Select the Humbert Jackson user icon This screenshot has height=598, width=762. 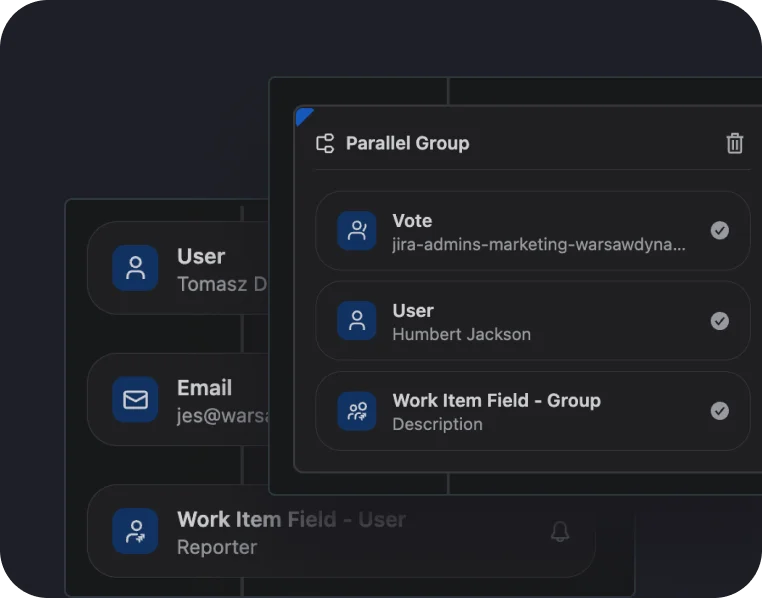coord(357,321)
